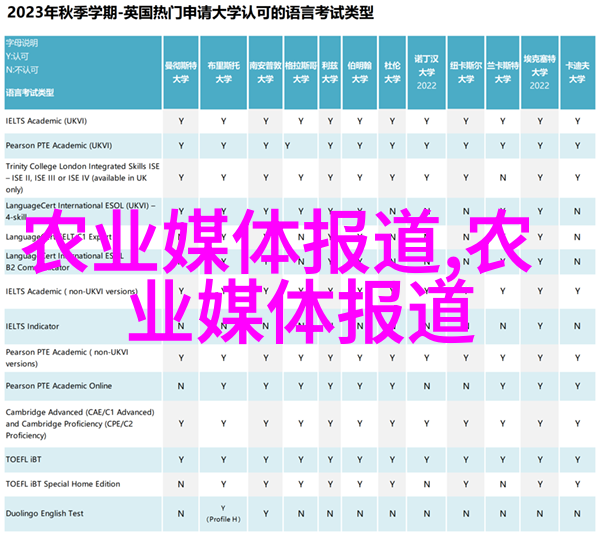Click Cardiff's N in the IELTS Indicator row

(577, 326)
